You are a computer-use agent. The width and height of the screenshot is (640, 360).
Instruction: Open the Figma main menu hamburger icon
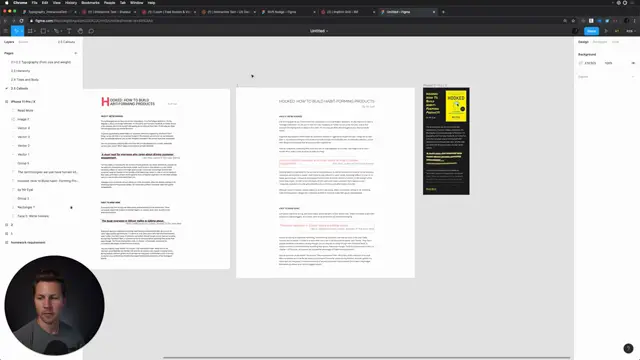(6, 31)
